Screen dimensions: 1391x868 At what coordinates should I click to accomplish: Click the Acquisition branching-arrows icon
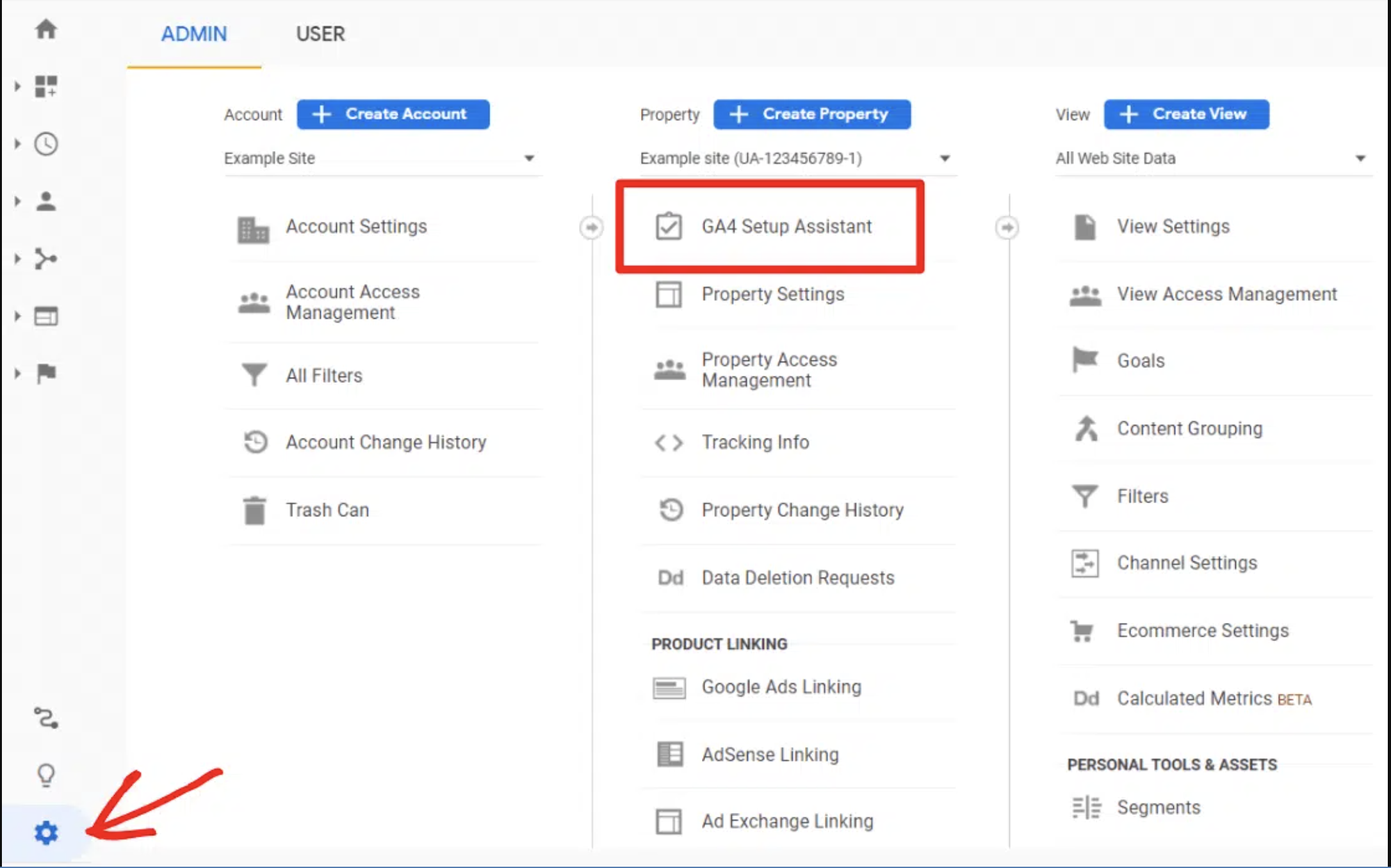click(x=45, y=259)
